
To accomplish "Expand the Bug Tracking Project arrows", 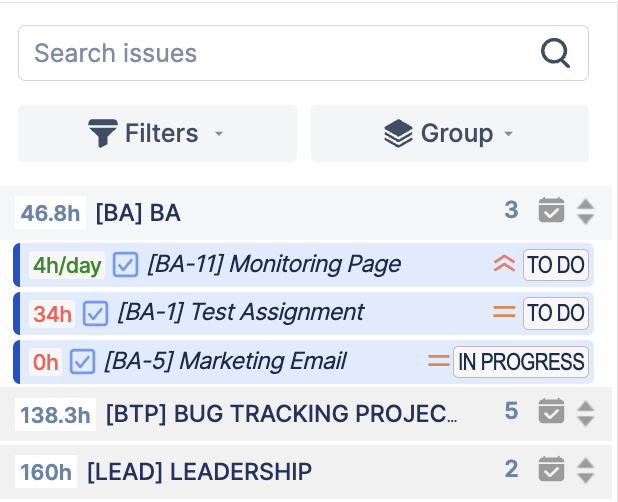I will tap(586, 412).
